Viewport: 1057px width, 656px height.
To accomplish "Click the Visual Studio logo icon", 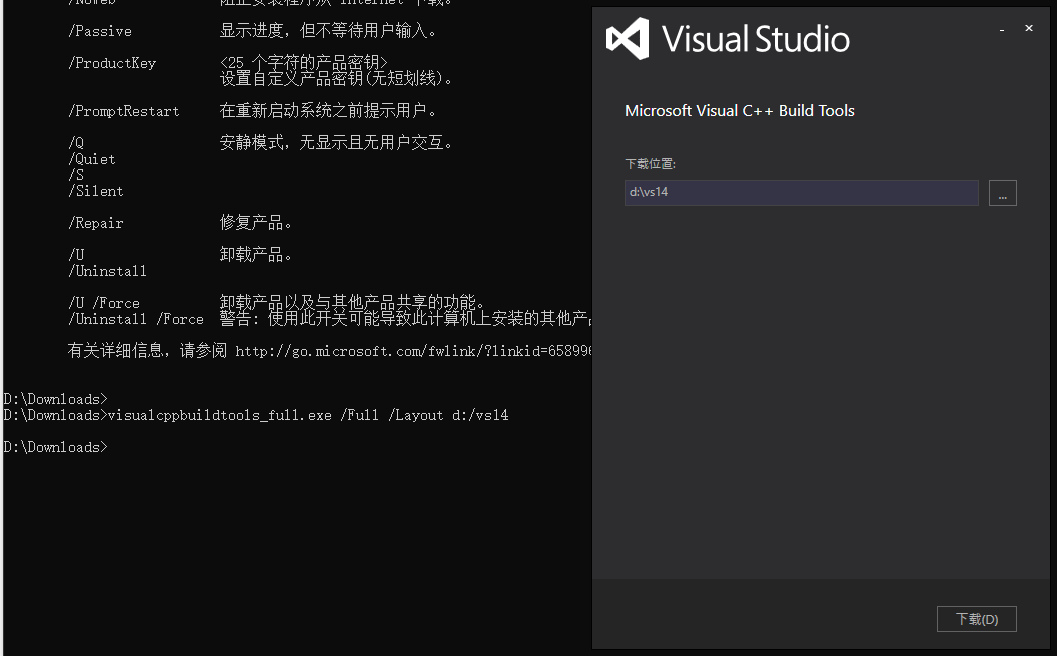I will [x=628, y=38].
